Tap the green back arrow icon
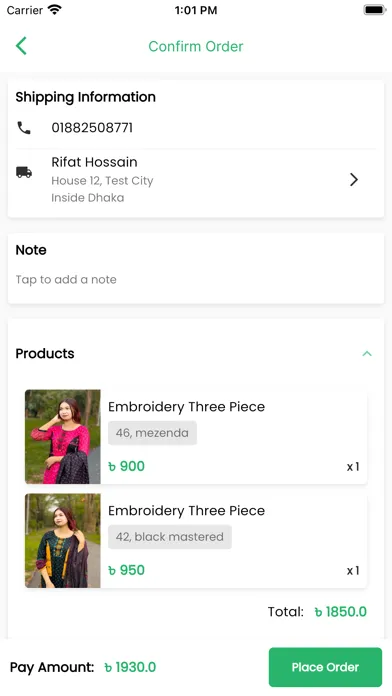 [x=21, y=46]
